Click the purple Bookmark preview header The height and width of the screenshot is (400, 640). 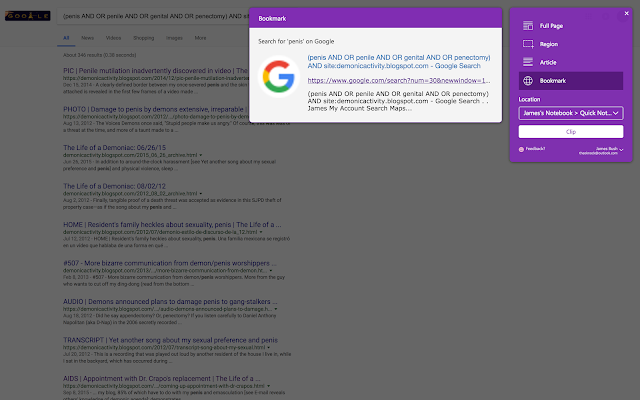point(376,18)
